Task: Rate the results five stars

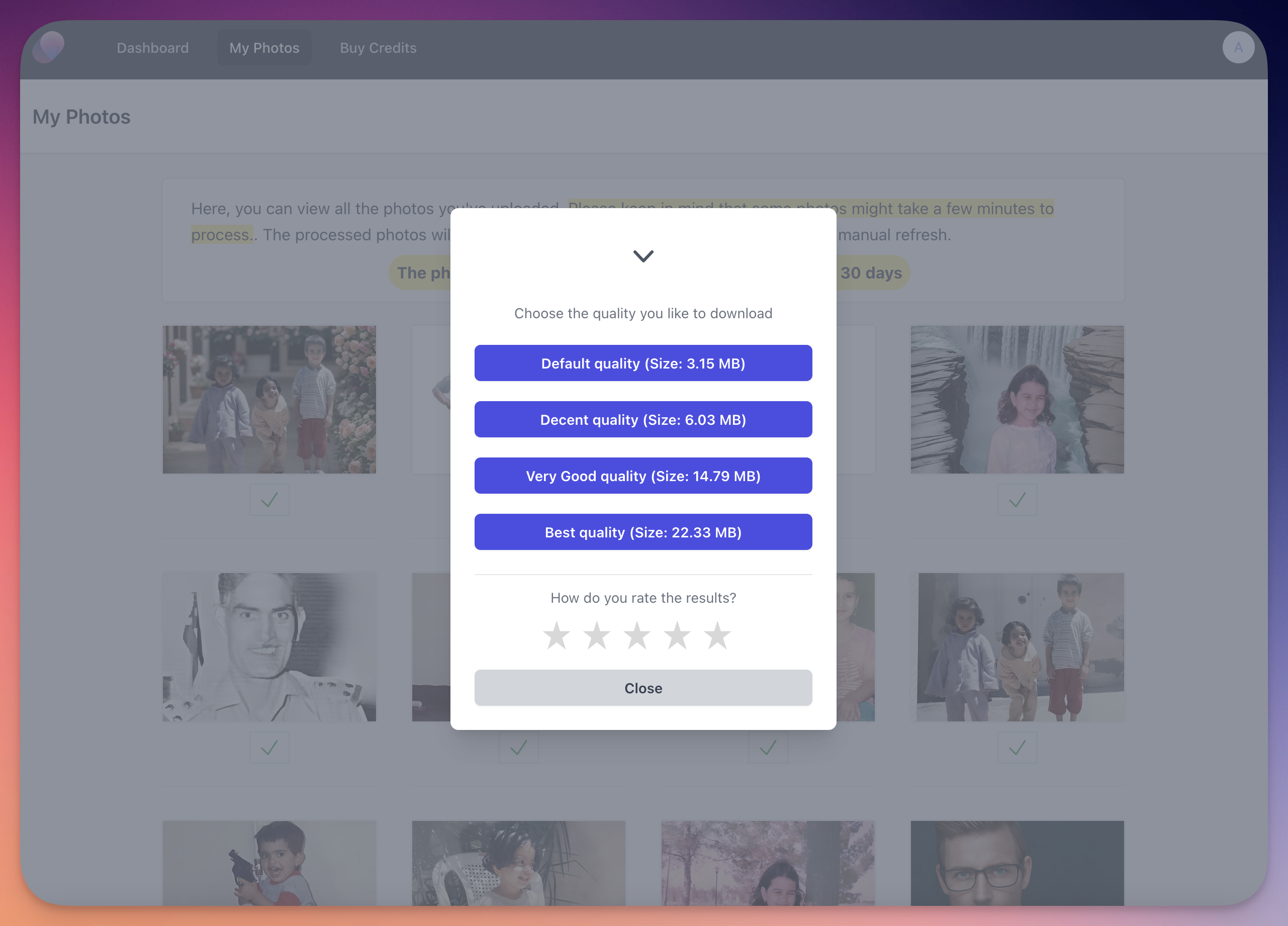Action: (718, 635)
